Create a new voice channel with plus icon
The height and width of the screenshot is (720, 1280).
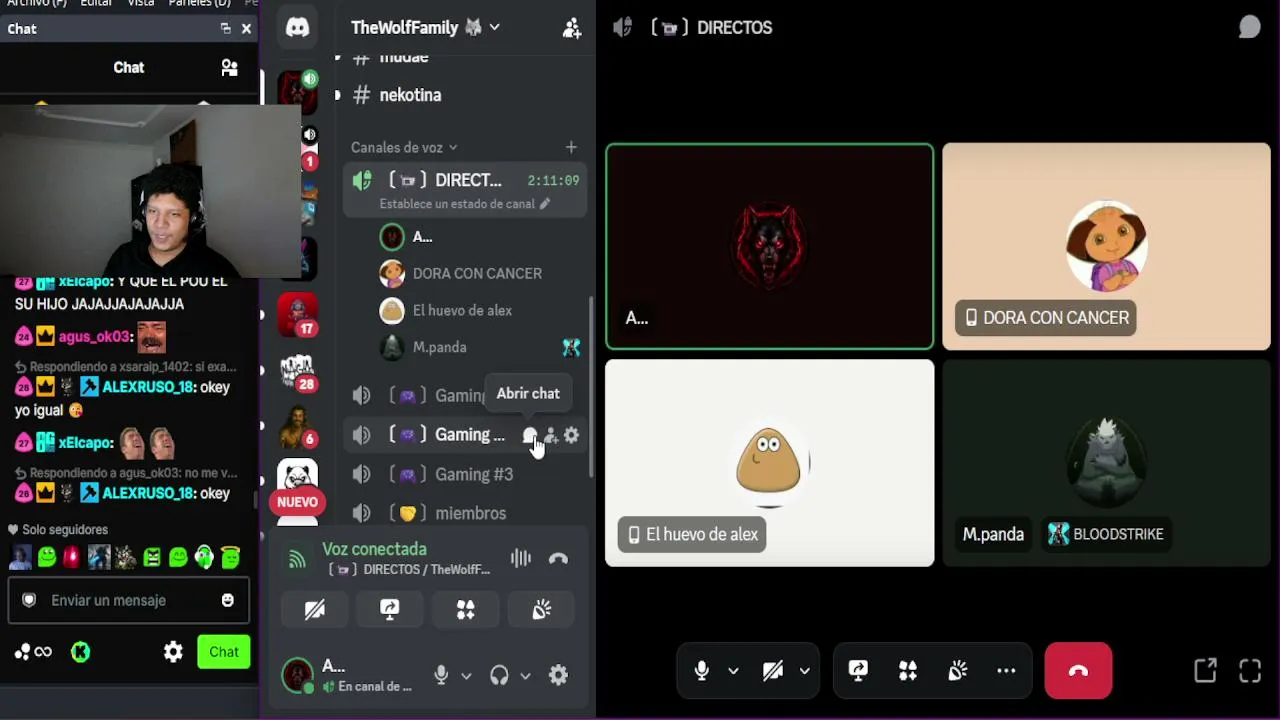(x=571, y=147)
